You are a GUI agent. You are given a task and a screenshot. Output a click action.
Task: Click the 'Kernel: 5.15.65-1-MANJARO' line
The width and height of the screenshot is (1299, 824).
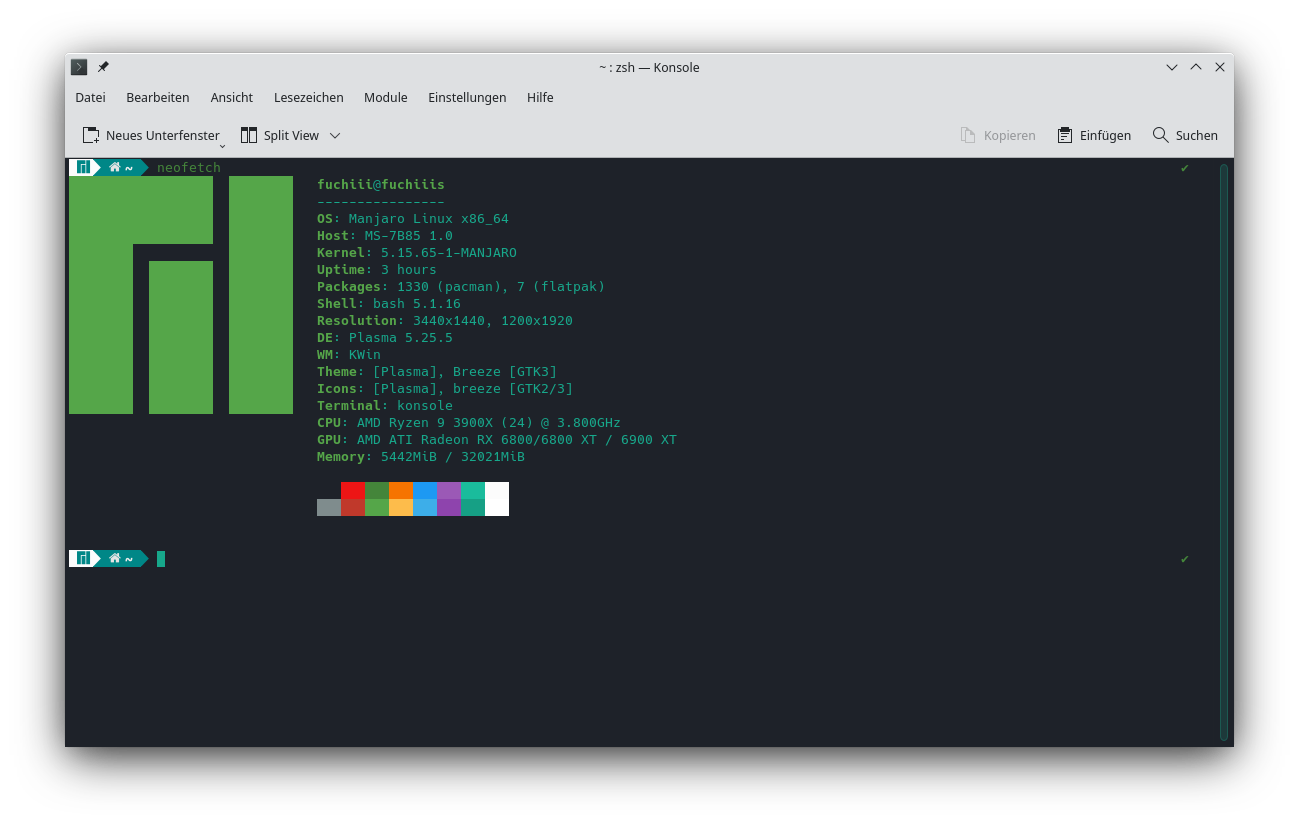pos(417,252)
